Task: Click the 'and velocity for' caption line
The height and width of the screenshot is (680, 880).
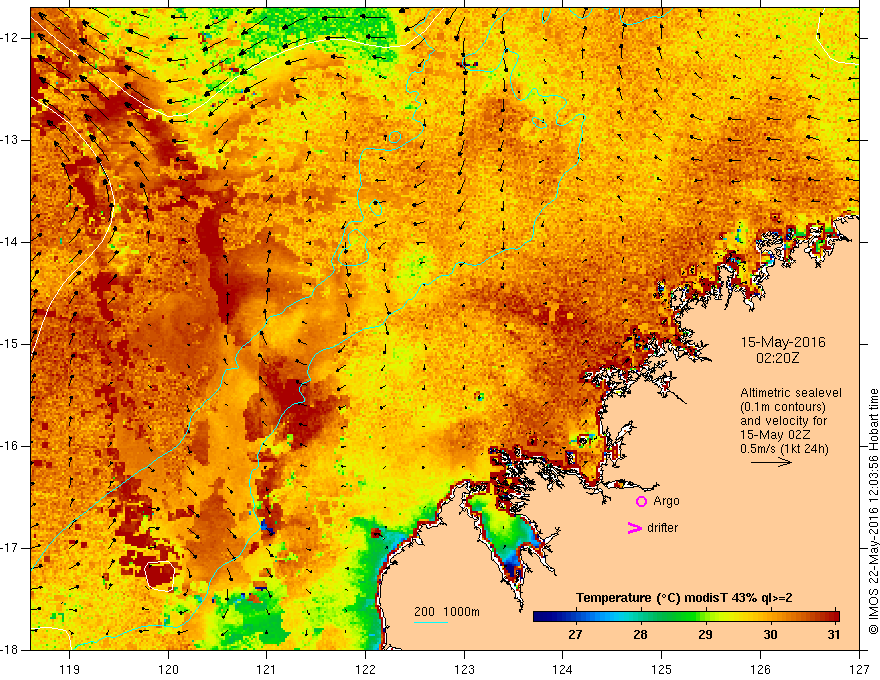Action: 783,421
